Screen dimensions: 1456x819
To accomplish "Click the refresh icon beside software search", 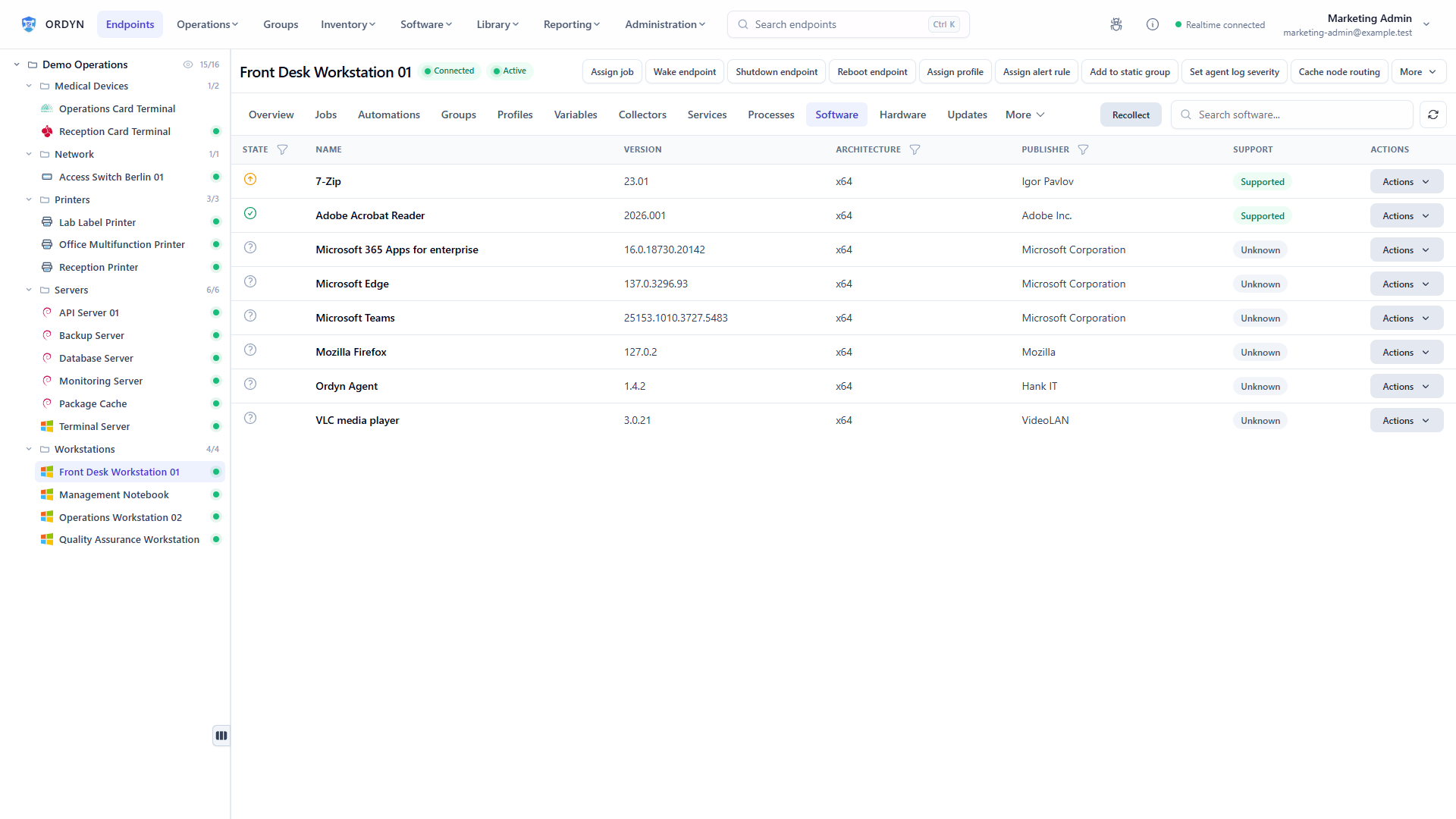I will point(1433,115).
